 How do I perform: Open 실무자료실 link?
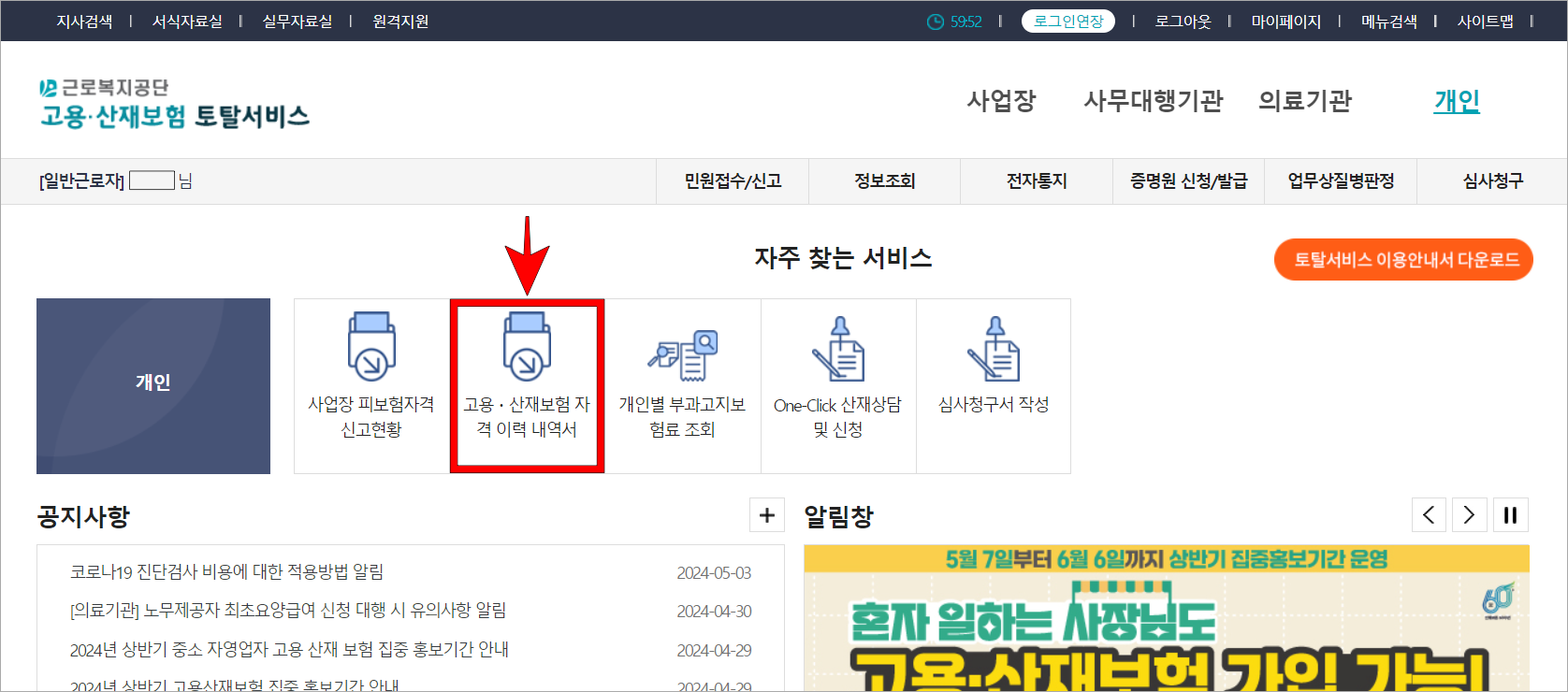coord(298,22)
